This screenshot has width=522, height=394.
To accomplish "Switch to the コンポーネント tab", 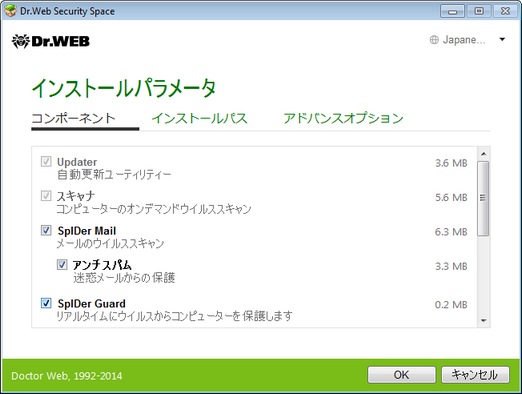I will point(74,118).
